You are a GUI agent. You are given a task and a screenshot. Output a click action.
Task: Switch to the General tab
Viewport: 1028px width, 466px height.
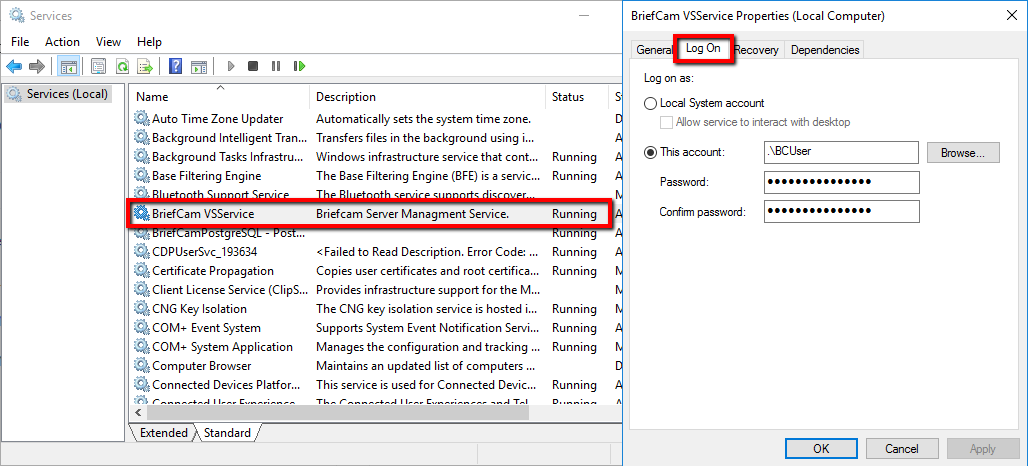pyautogui.click(x=654, y=50)
